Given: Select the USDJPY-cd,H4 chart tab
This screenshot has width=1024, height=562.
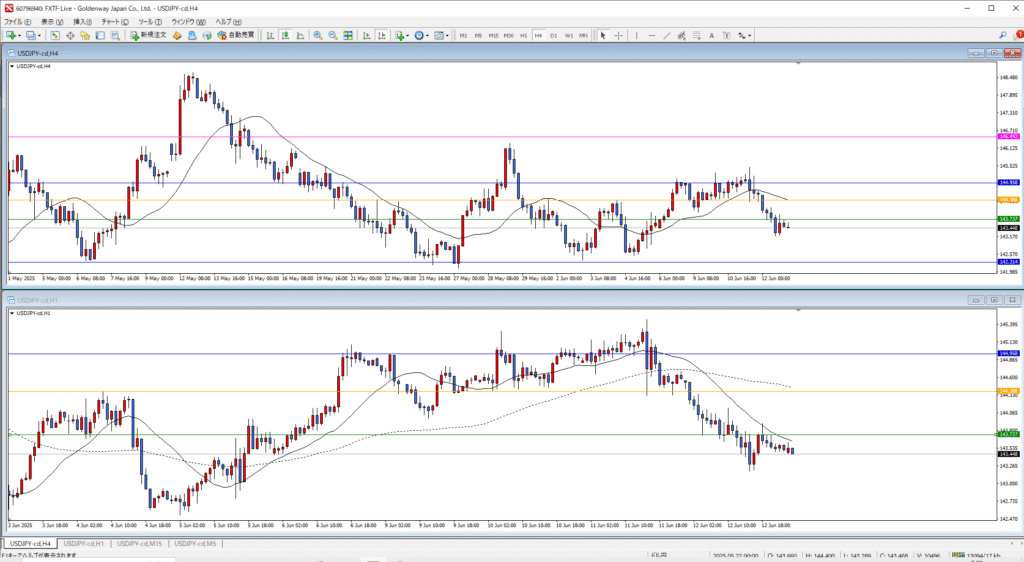Looking at the screenshot, I should point(30,543).
